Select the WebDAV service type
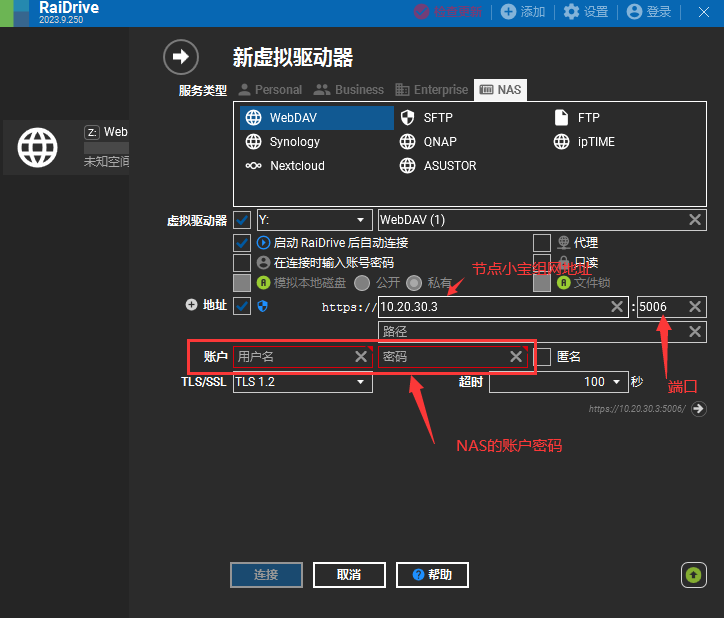Viewport: 724px width, 618px height. tap(317, 118)
